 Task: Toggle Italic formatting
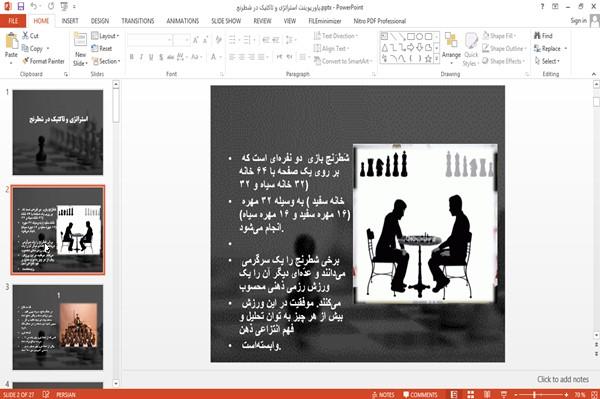(141, 57)
